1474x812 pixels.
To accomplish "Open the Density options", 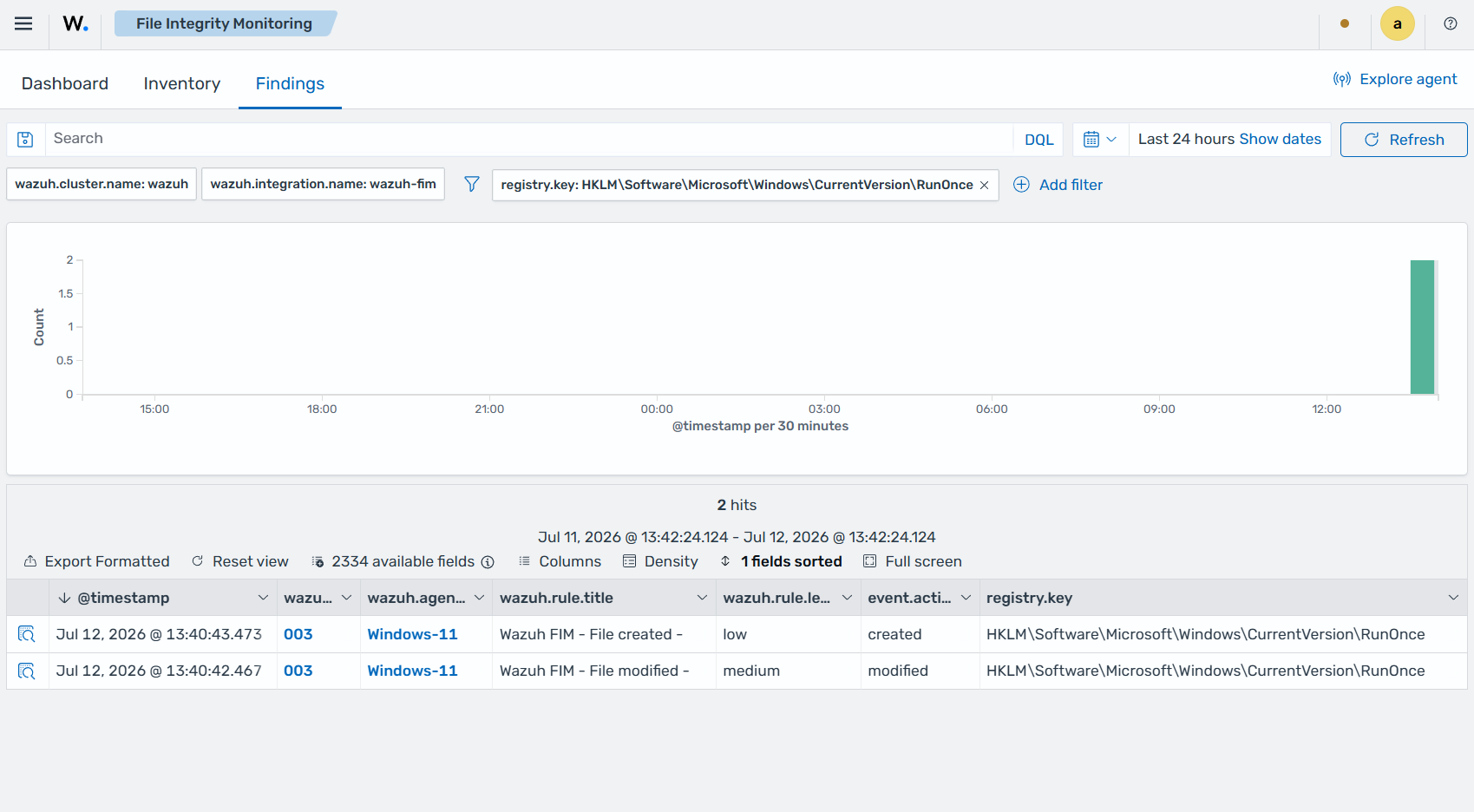I will (660, 561).
